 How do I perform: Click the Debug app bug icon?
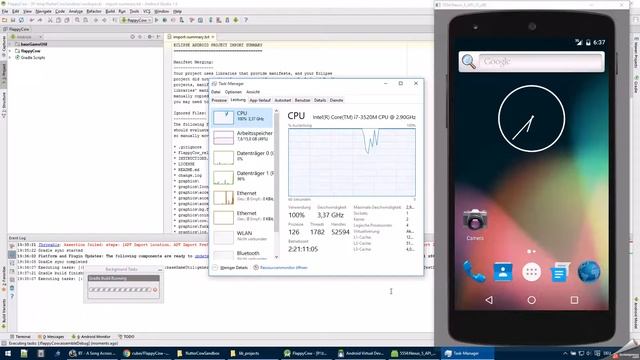164,20
